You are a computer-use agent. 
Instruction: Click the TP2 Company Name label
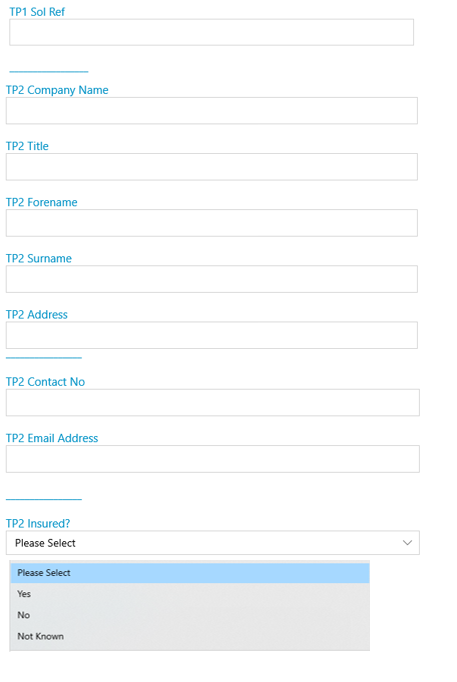[x=57, y=90]
